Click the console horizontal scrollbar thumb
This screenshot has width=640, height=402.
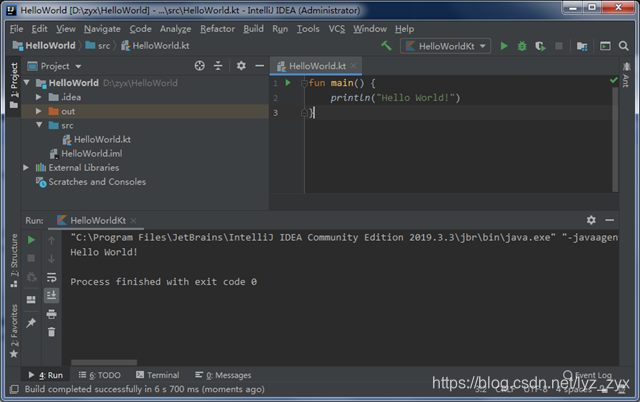[x=104, y=362]
